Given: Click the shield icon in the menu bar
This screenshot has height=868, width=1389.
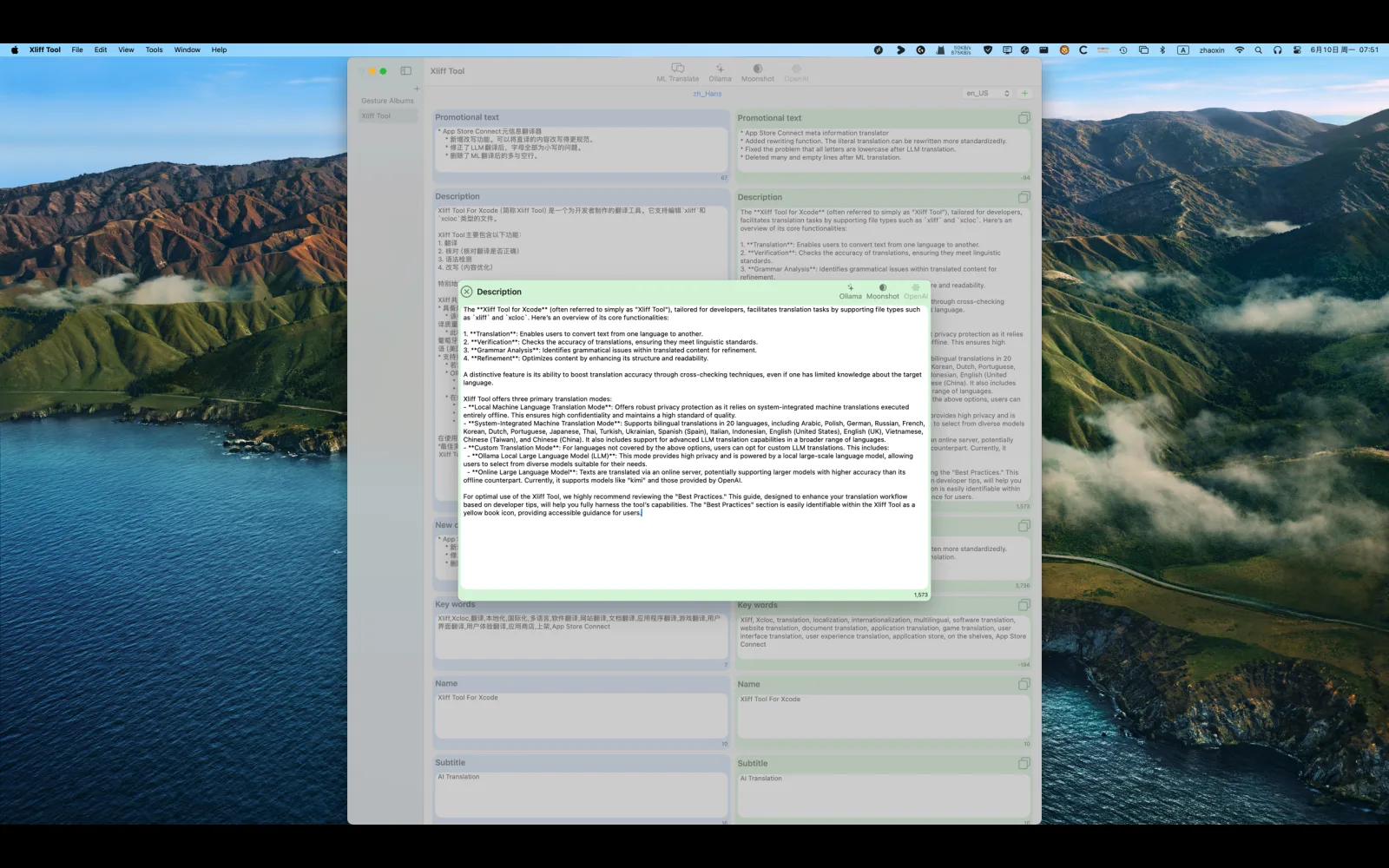Looking at the screenshot, I should point(987,49).
